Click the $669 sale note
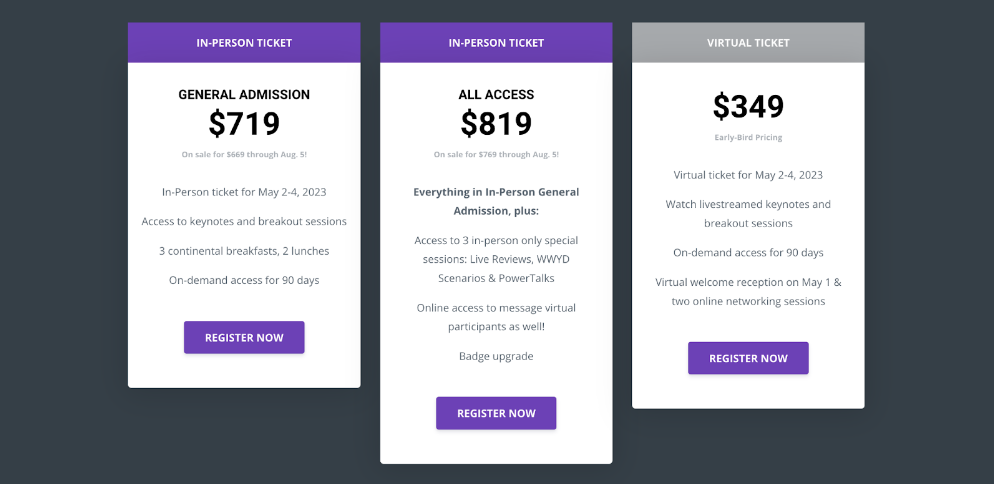994x484 pixels. (x=244, y=154)
